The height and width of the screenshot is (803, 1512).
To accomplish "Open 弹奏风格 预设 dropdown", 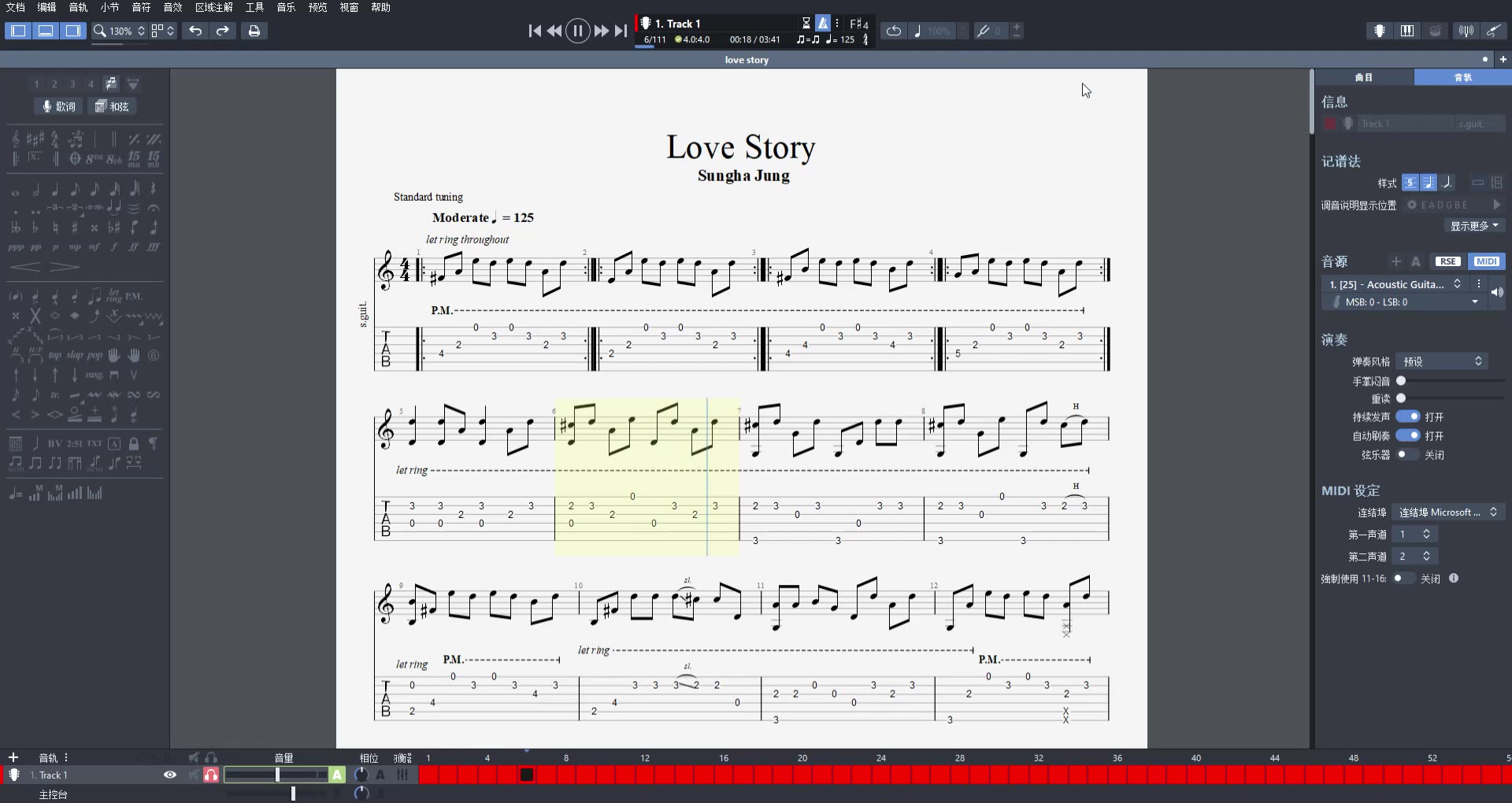I will (1441, 361).
